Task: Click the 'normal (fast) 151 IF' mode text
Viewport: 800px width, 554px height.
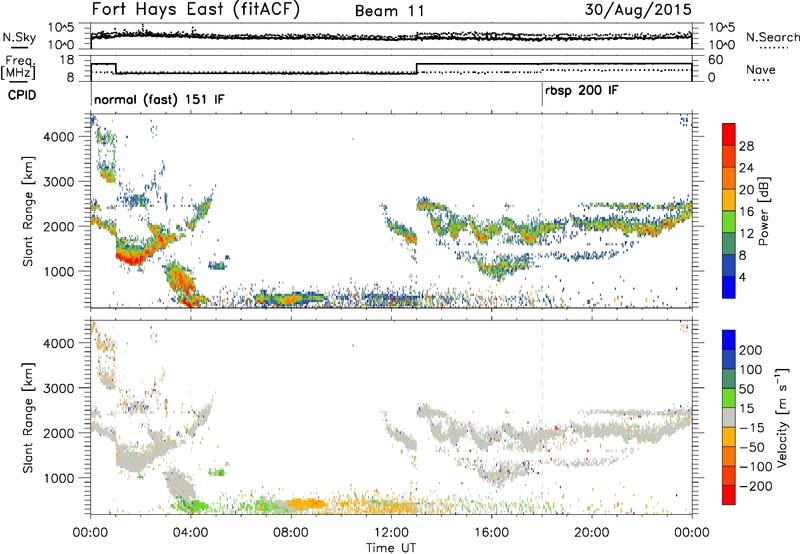Action: (x=159, y=99)
